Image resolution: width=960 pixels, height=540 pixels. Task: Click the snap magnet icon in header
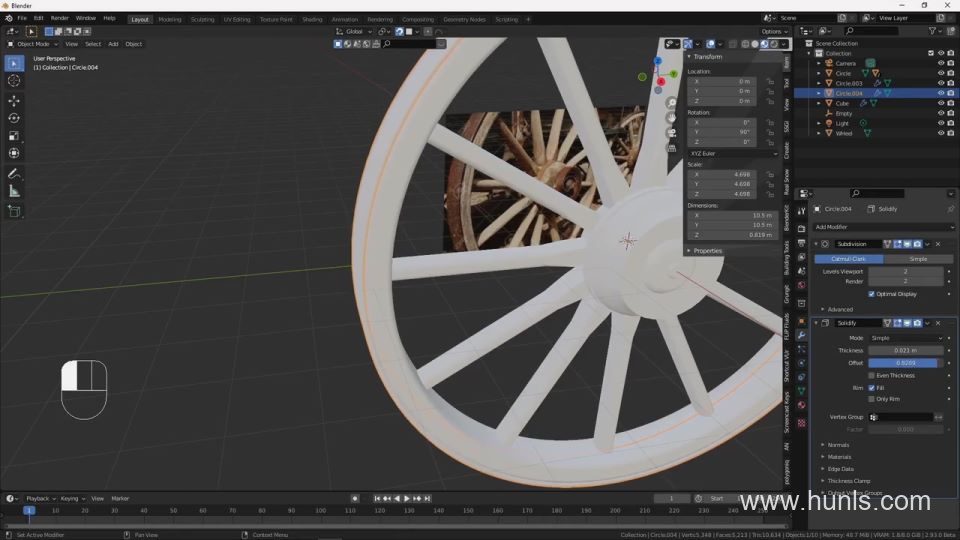(x=399, y=31)
